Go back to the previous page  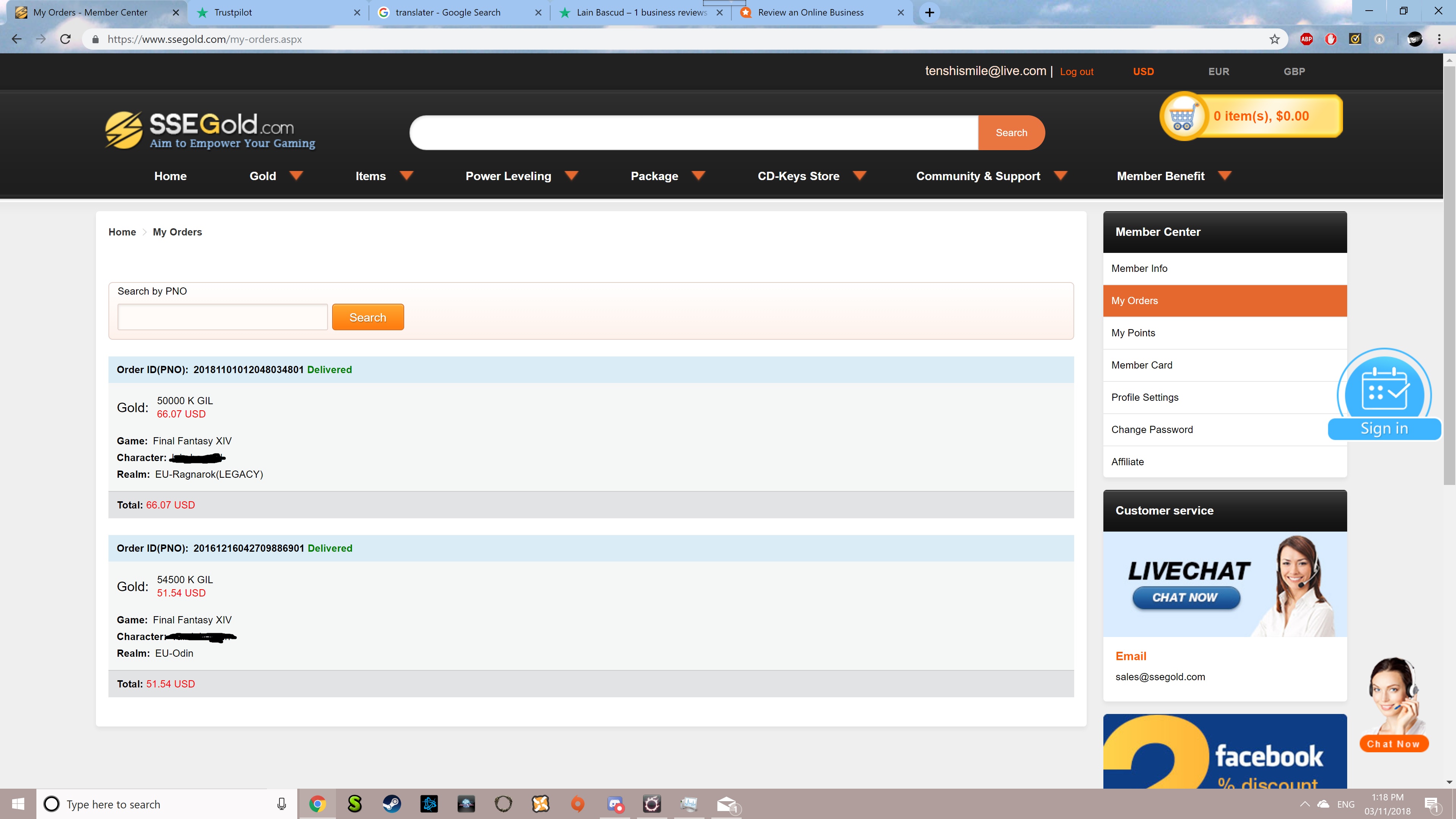pos(16,39)
